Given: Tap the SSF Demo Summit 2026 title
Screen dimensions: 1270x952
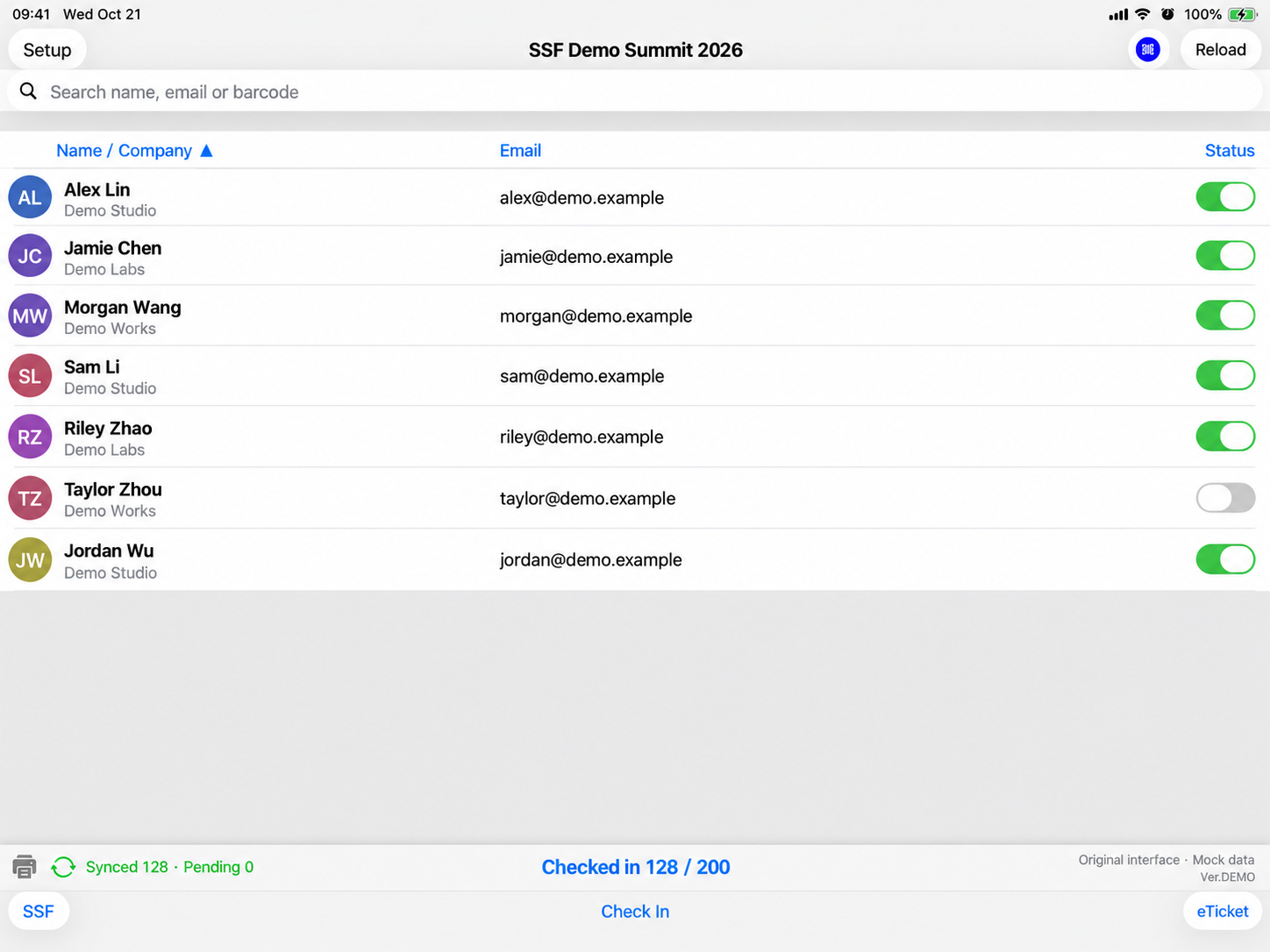Looking at the screenshot, I should [635, 50].
